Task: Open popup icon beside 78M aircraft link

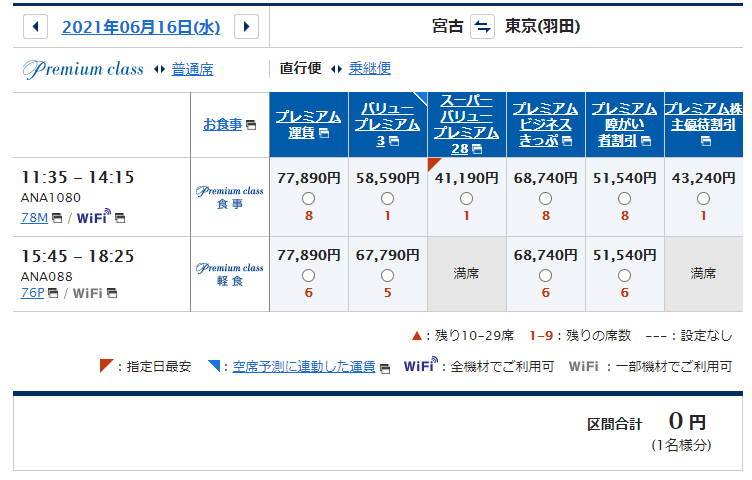Action: pos(57,218)
